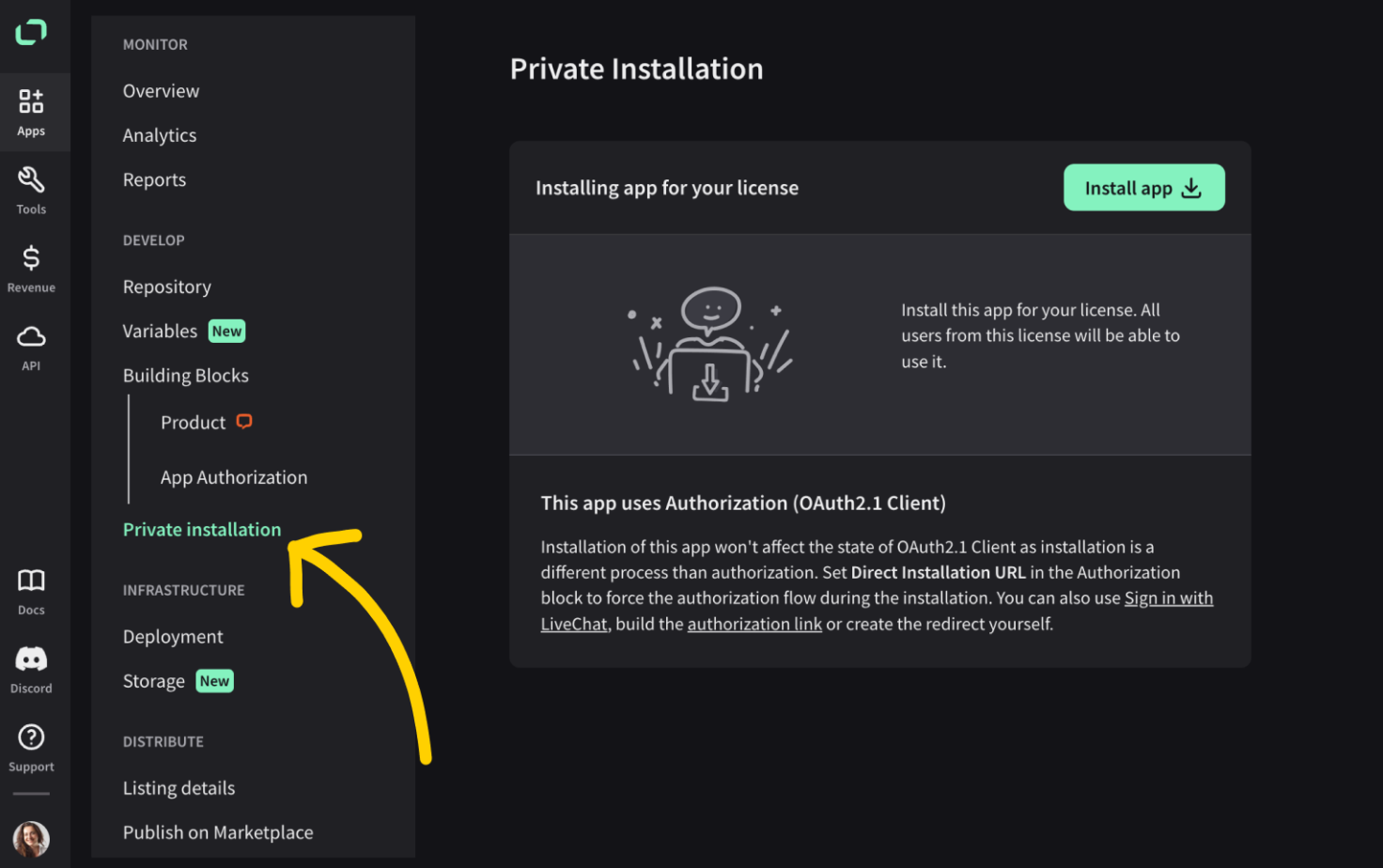The image size is (1383, 868).
Task: Click the Install app button
Action: tap(1143, 188)
